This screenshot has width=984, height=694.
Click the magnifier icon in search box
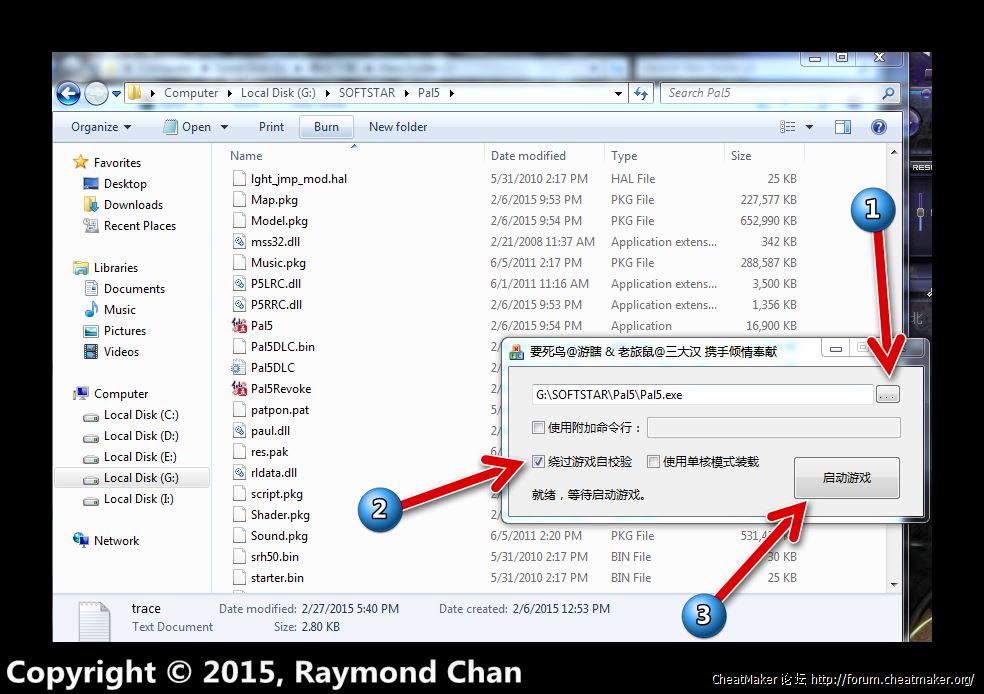tap(888, 93)
